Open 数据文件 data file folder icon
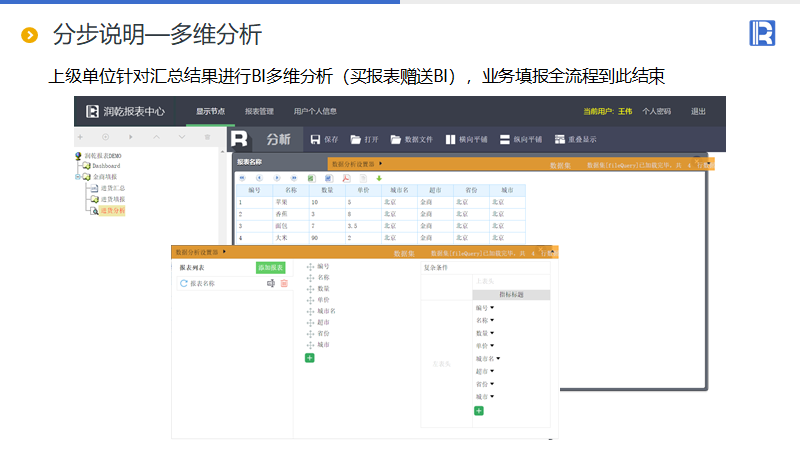Screen dimensions: 800x450 pyautogui.click(x=395, y=139)
